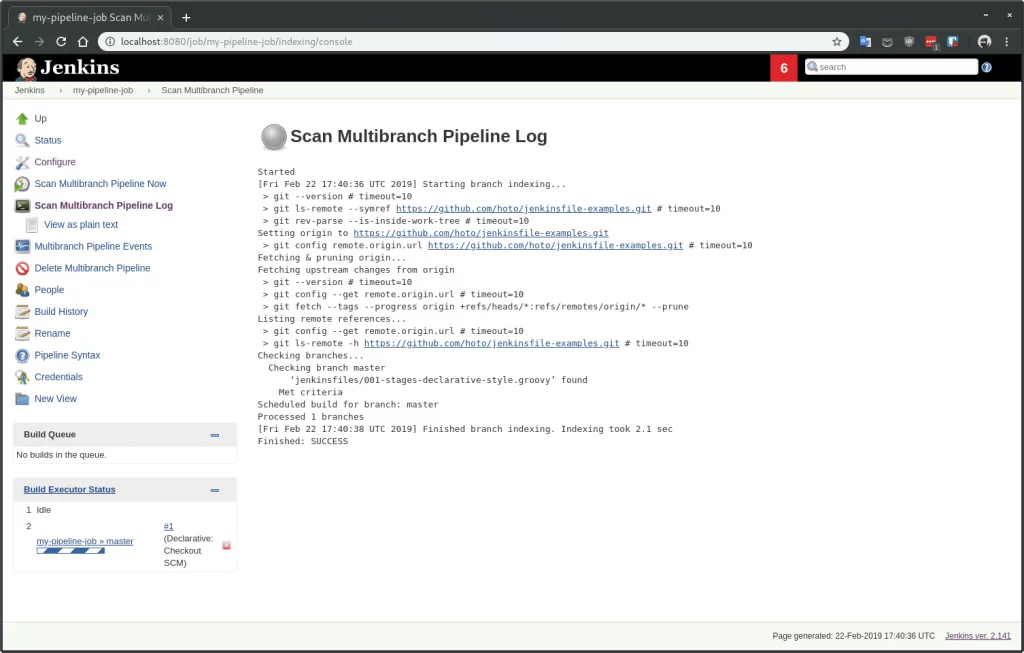The height and width of the screenshot is (653, 1024).
Task: Click Scan Multibranch Pipeline Now clock icon
Action: pyautogui.click(x=22, y=184)
